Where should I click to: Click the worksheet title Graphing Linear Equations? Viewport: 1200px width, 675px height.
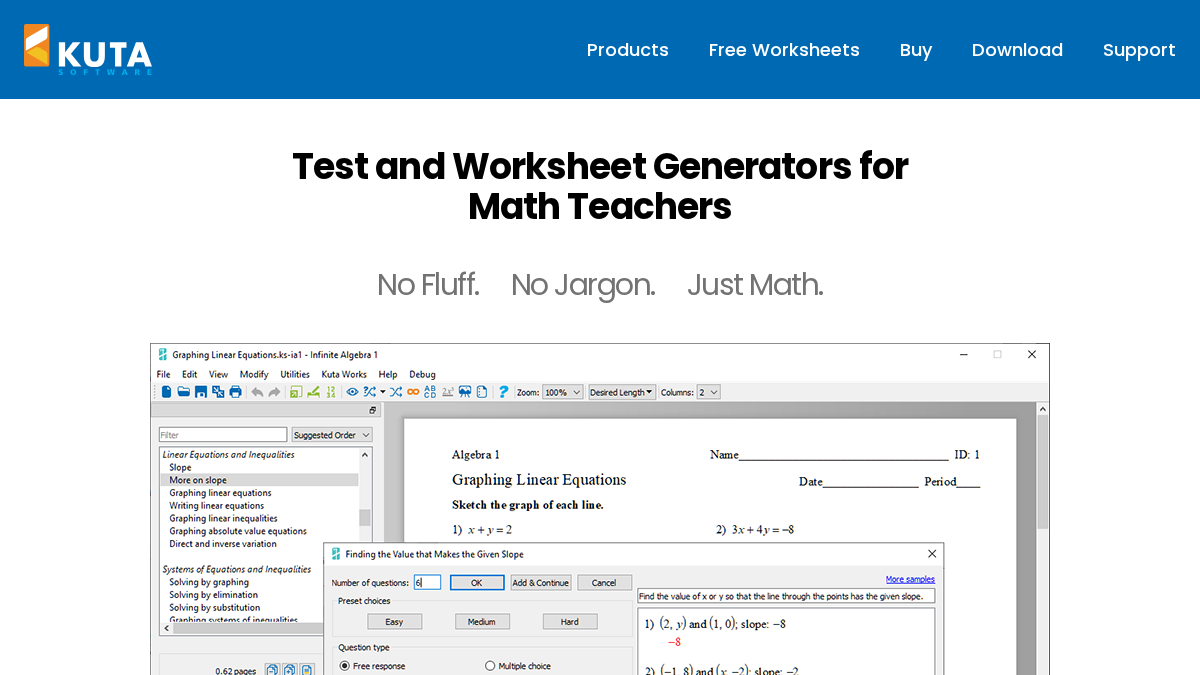click(539, 480)
